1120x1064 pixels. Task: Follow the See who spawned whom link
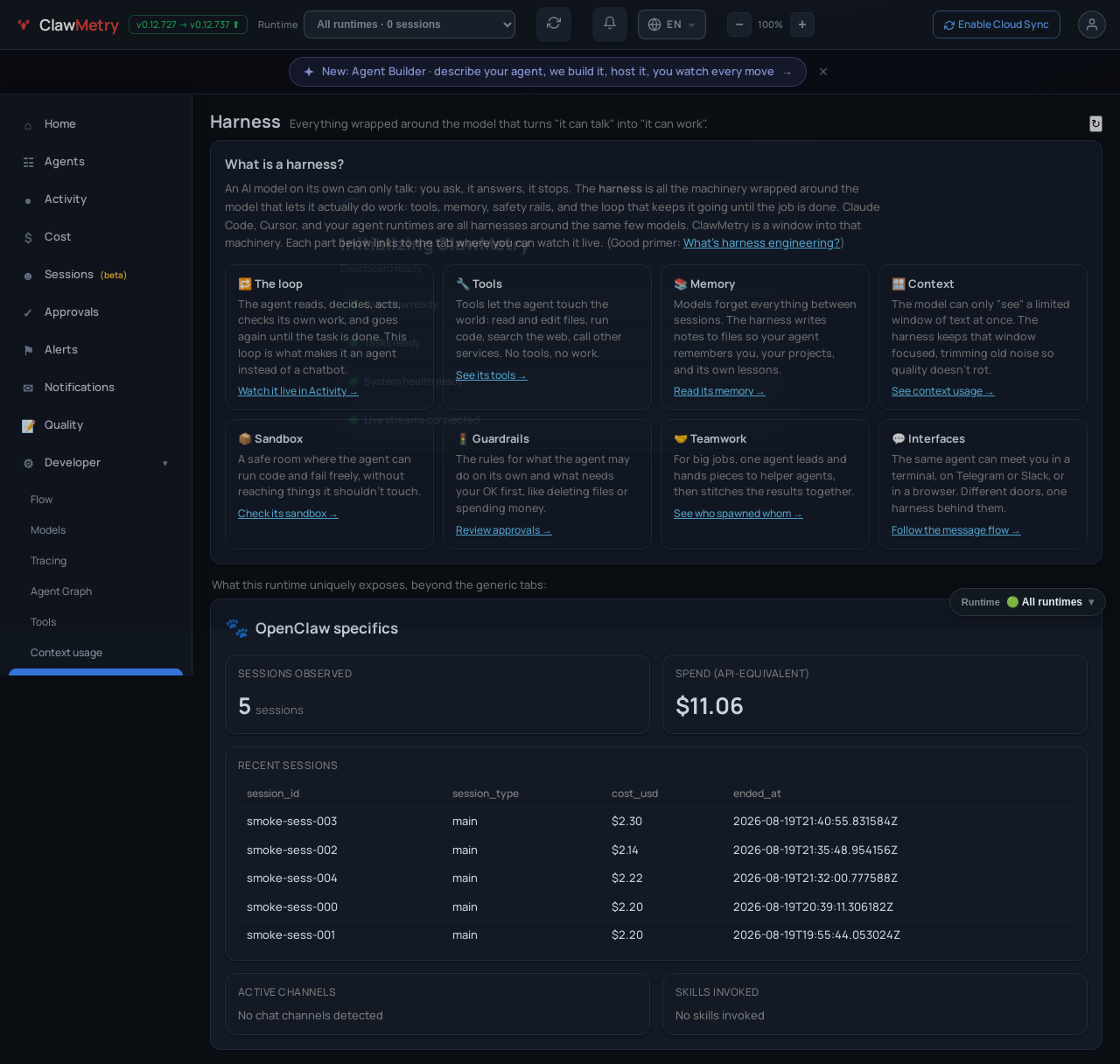[x=738, y=514]
